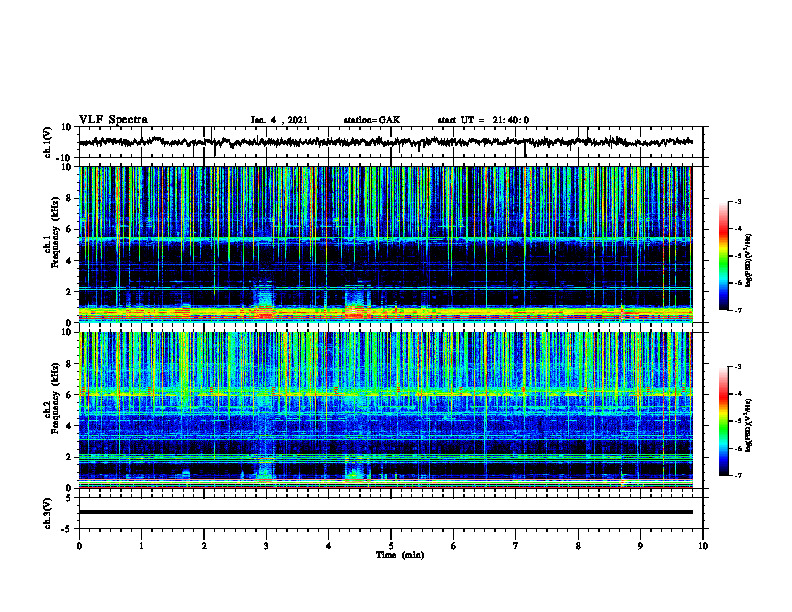Click the ch.2 spectrogram 6 kHz yellow band
This screenshot has height=612, width=792.
tap(386, 392)
